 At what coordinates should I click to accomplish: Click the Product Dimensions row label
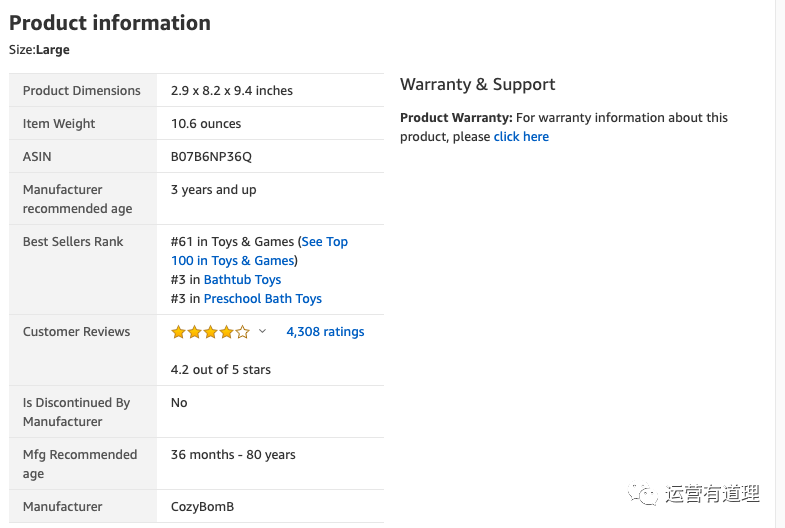point(82,91)
